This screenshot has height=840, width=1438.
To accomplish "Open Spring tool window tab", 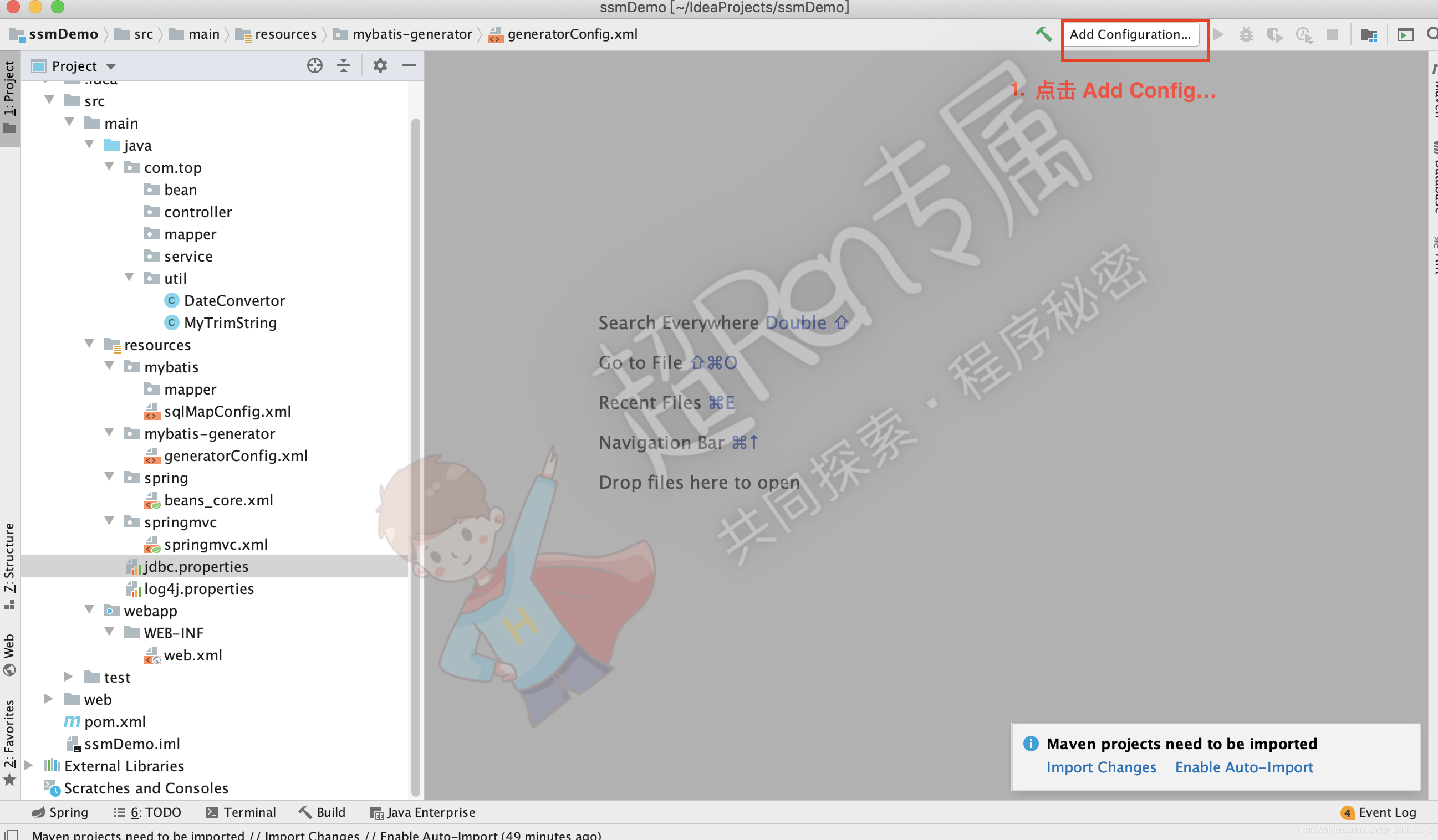I will 60,812.
